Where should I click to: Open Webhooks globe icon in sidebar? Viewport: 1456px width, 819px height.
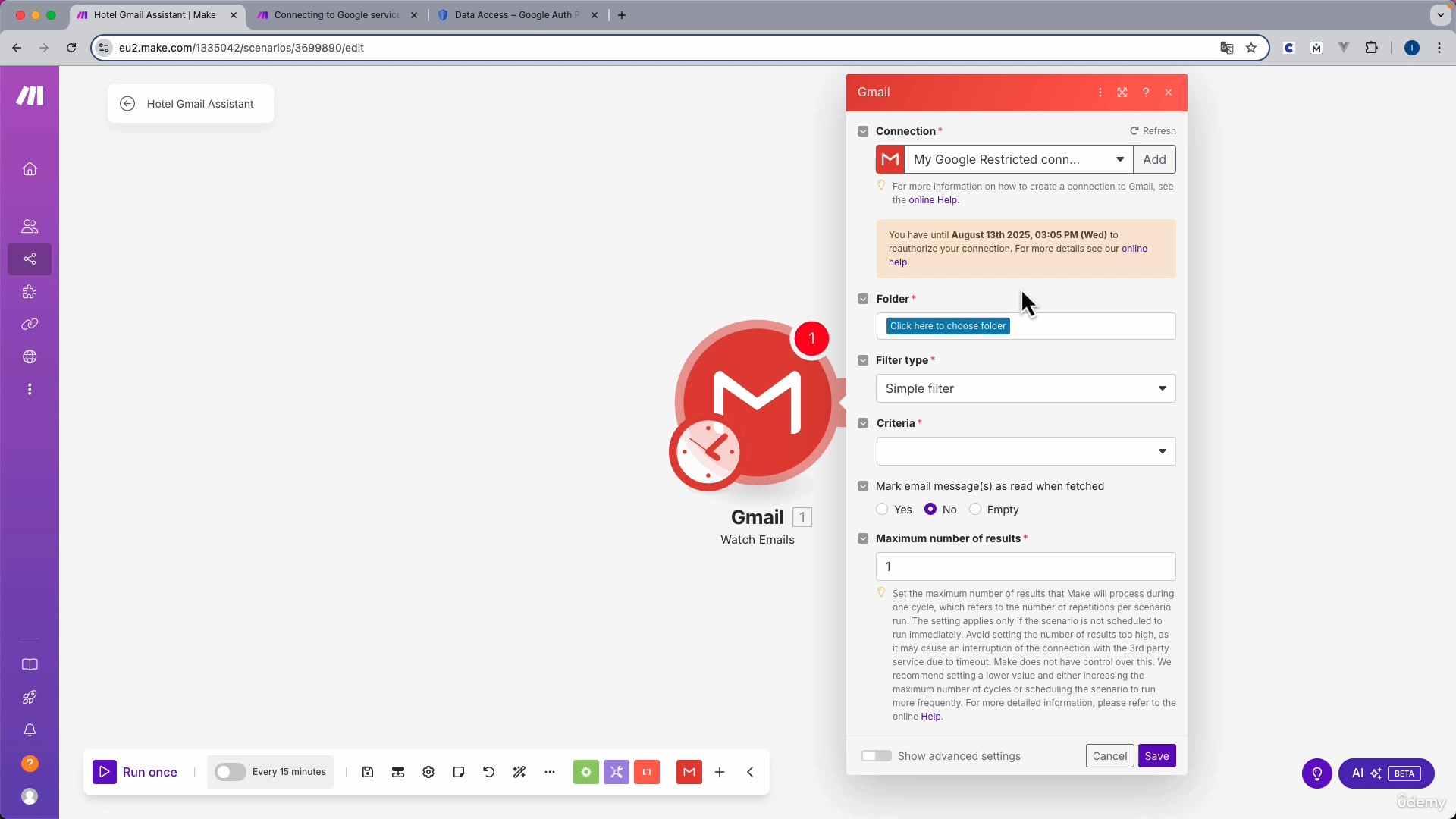coord(30,357)
